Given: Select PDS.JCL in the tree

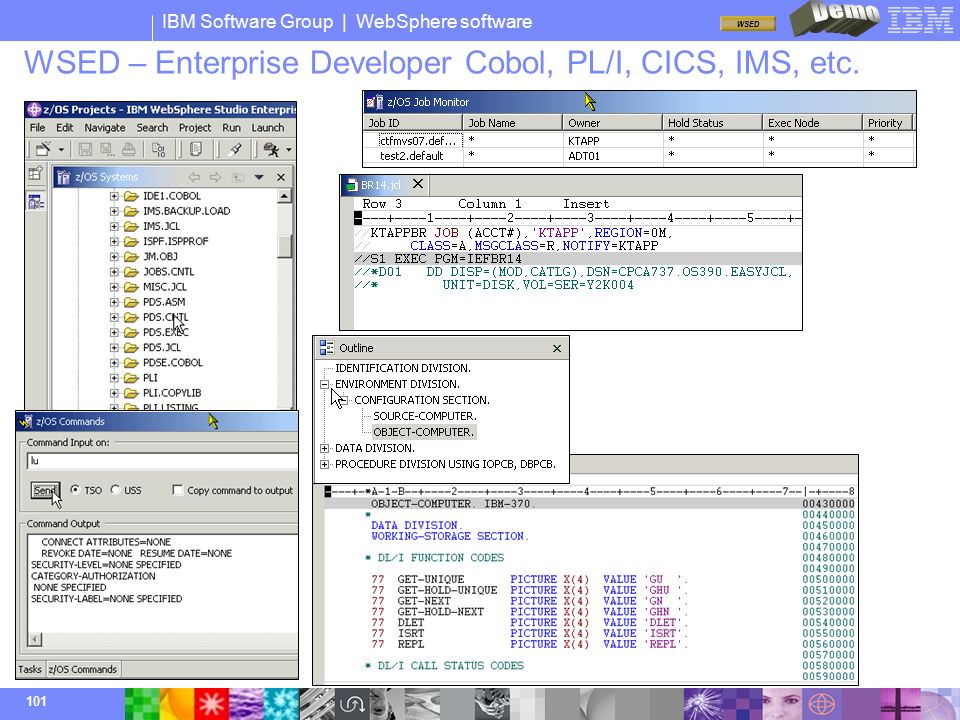Looking at the screenshot, I should click(x=162, y=347).
